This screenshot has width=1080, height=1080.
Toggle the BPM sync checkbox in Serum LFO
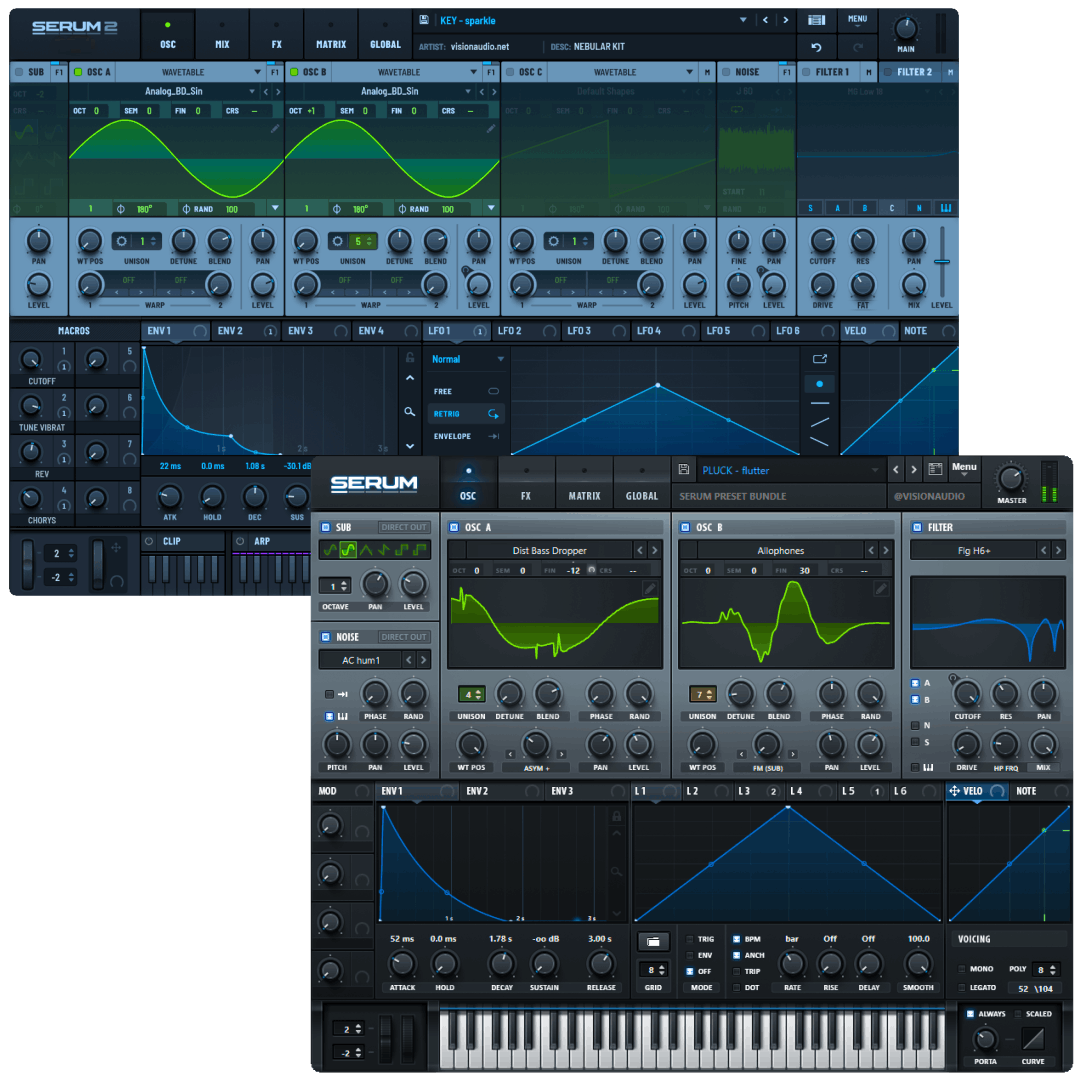(736, 939)
